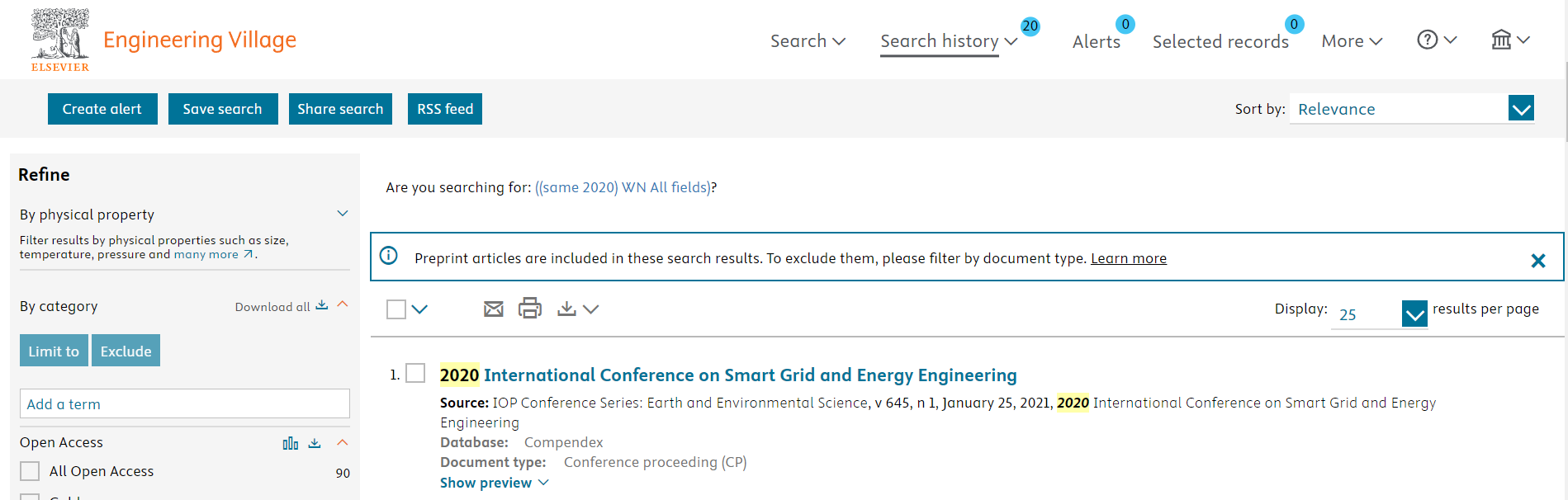Go to Alerts
Screen dimensions: 1568x500
pyautogui.click(x=1096, y=41)
